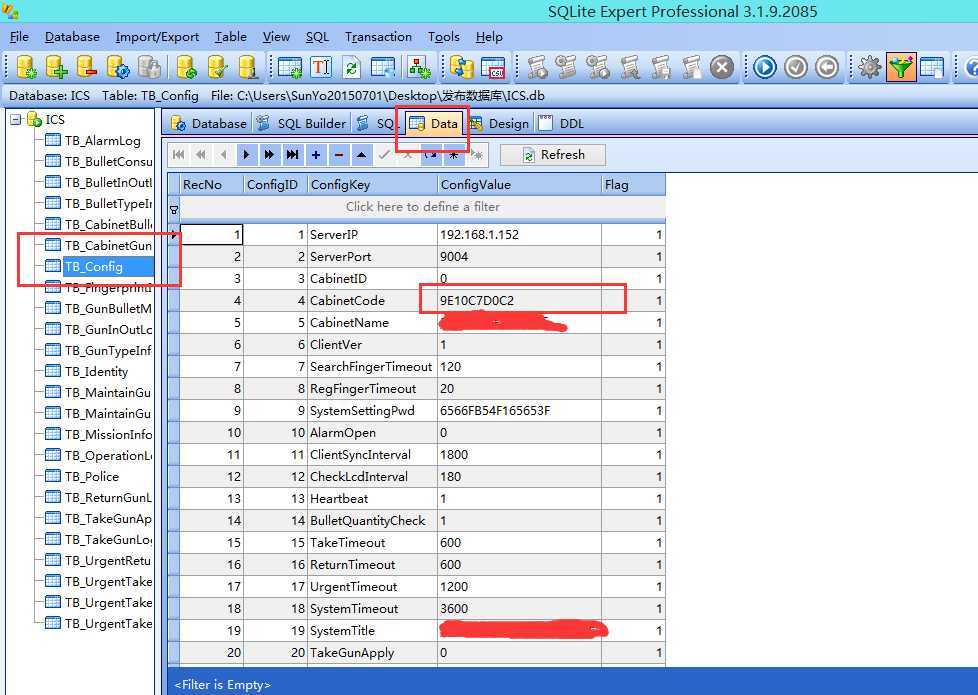The width and height of the screenshot is (978, 695).
Task: Click the 'ClientSyncInterval' ConfigKey cell
Action: pos(372,455)
